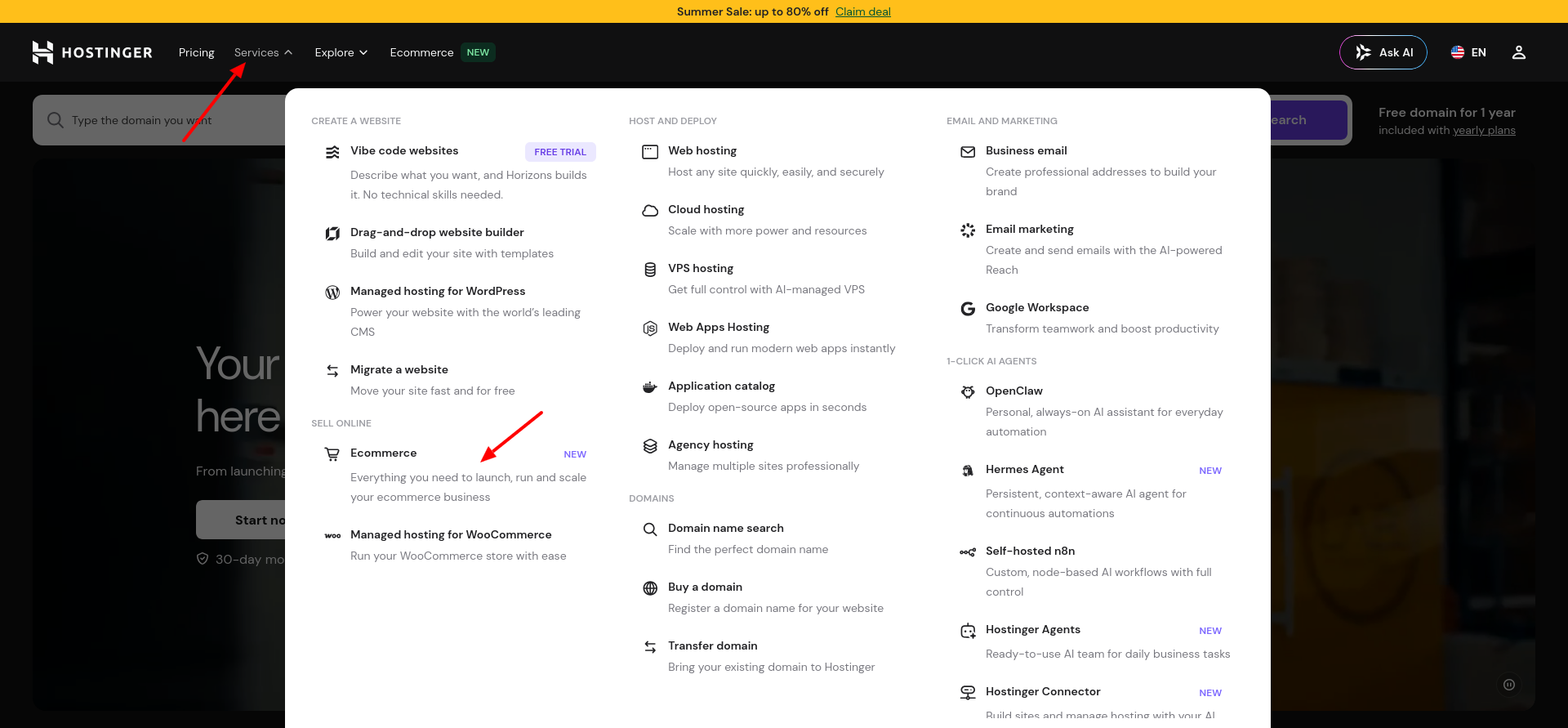Click the Ask AI sparkle icon

1363,52
